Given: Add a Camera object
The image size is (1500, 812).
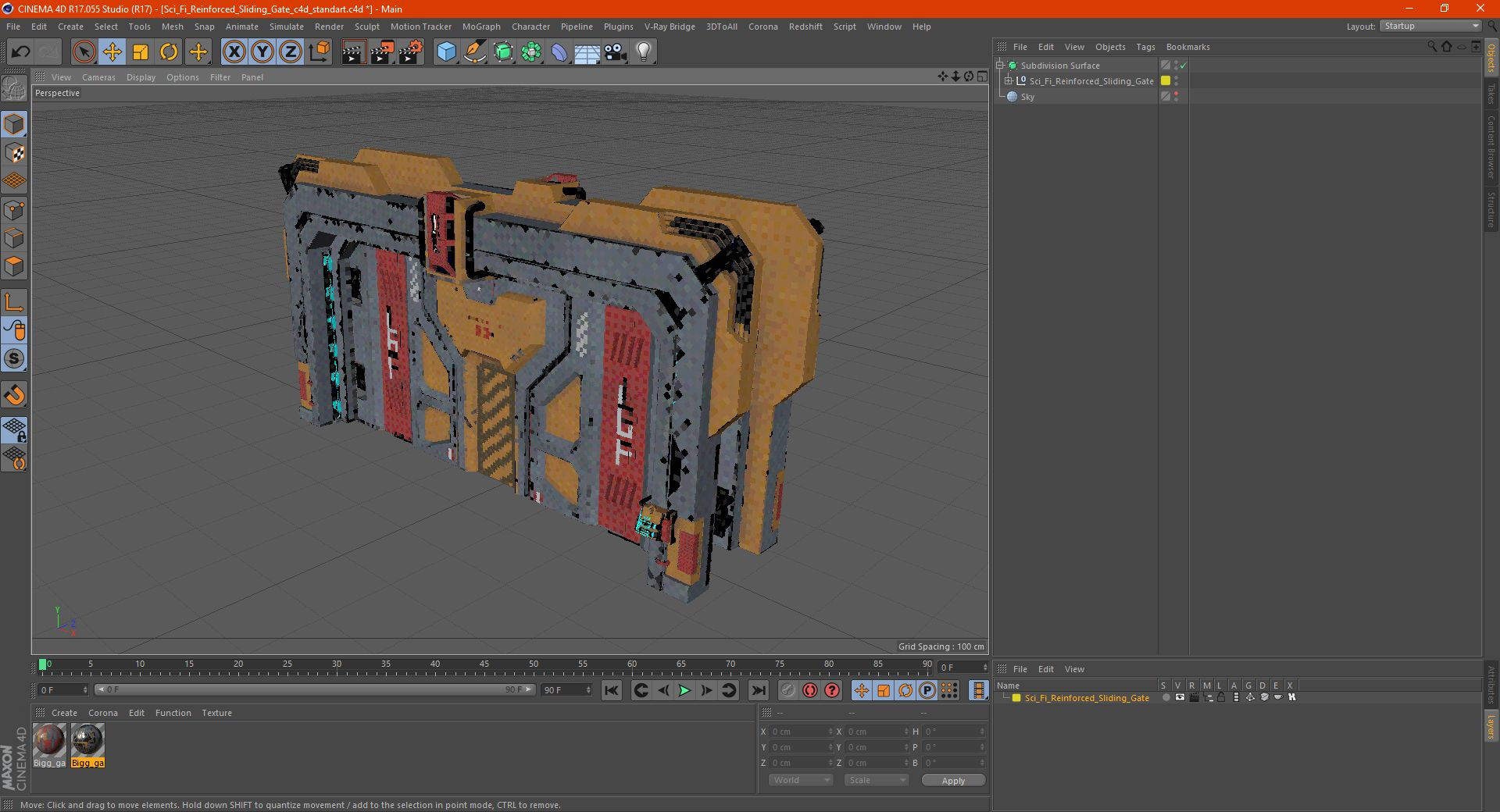Looking at the screenshot, I should 616,52.
